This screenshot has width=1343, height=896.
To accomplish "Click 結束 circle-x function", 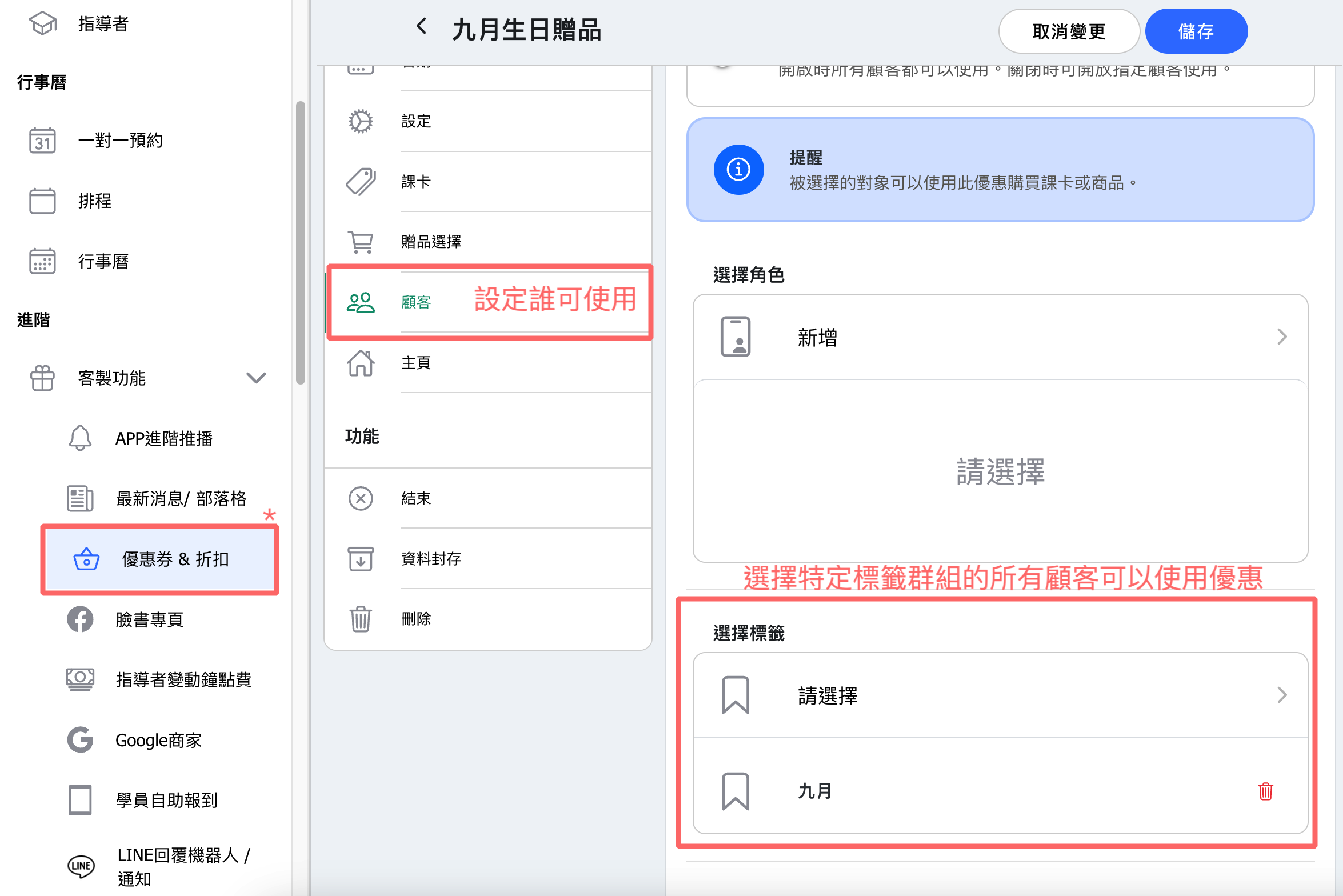I will (415, 498).
